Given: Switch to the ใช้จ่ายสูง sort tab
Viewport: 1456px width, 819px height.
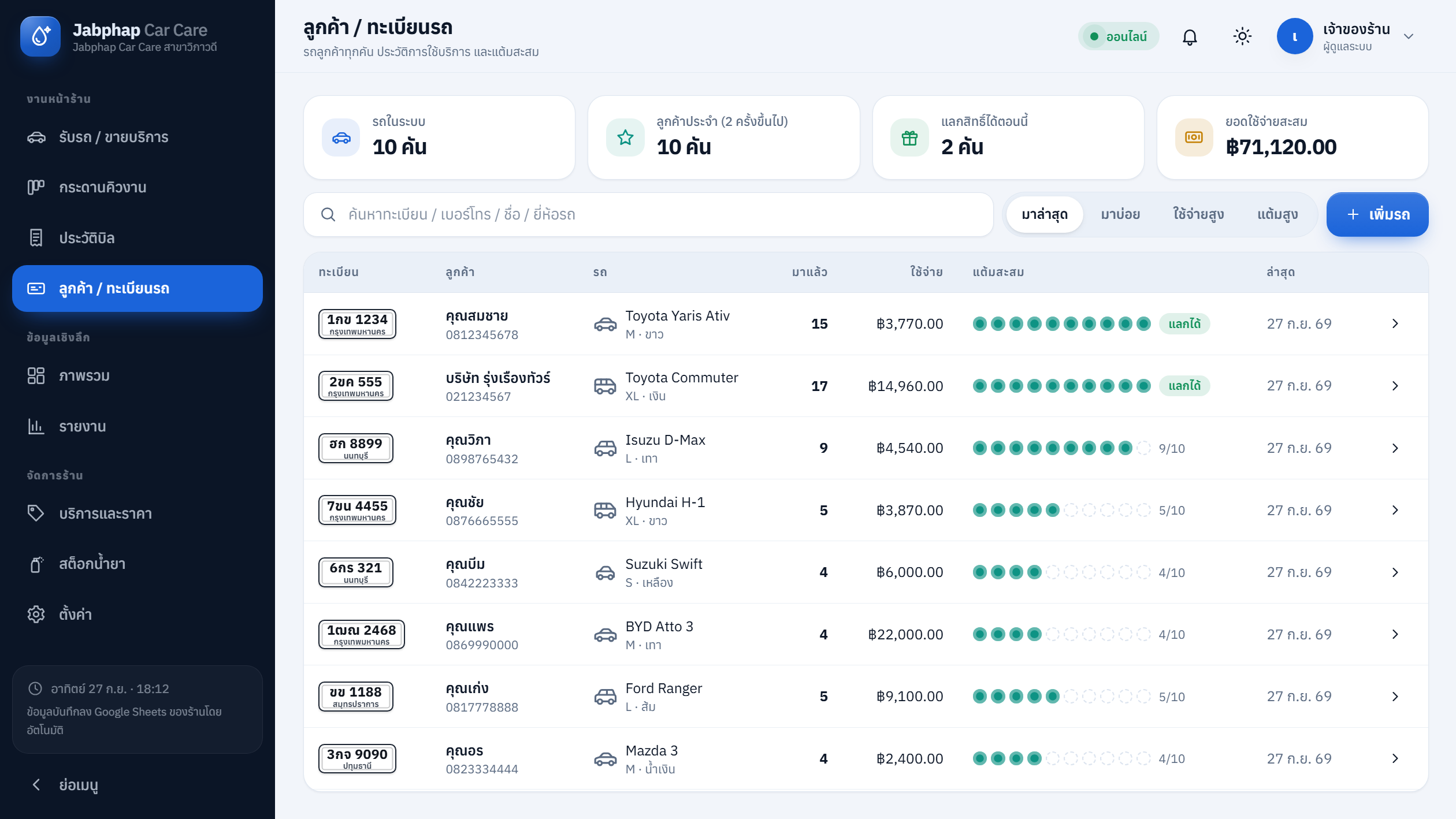Looking at the screenshot, I should [x=1198, y=215].
